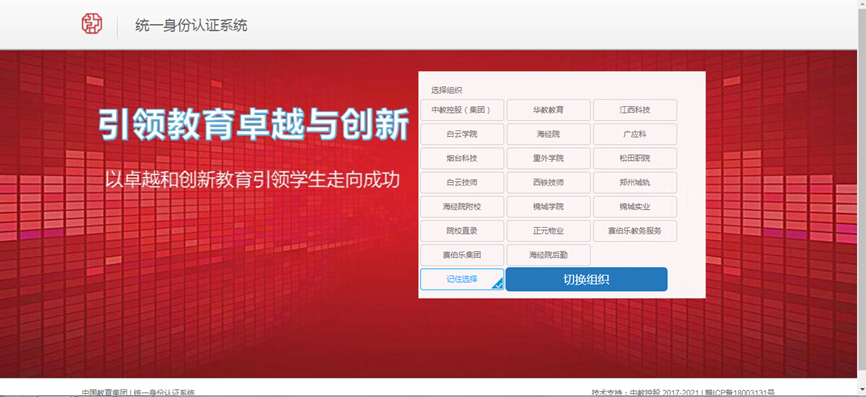Choose the 江西科技 organization
This screenshot has width=866, height=397.
635,110
